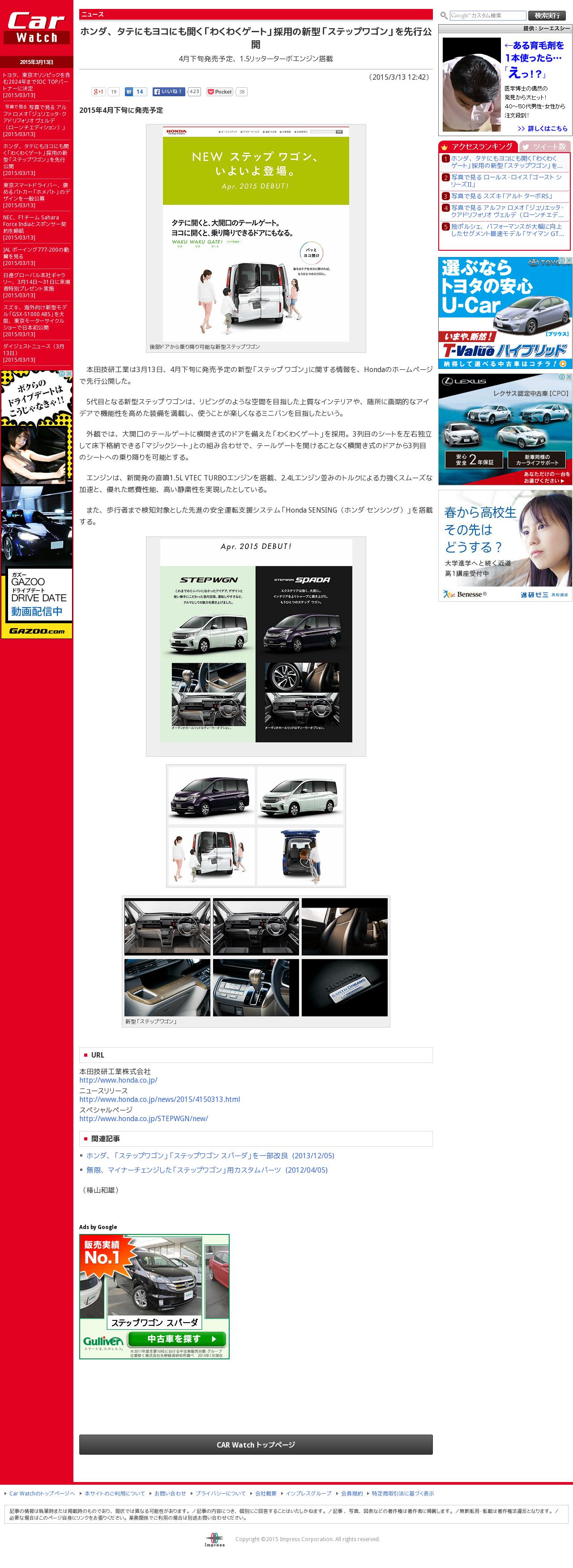Open footer link Car Watchのトップページへ
This screenshot has width=573, height=1568.
pos(42,1493)
